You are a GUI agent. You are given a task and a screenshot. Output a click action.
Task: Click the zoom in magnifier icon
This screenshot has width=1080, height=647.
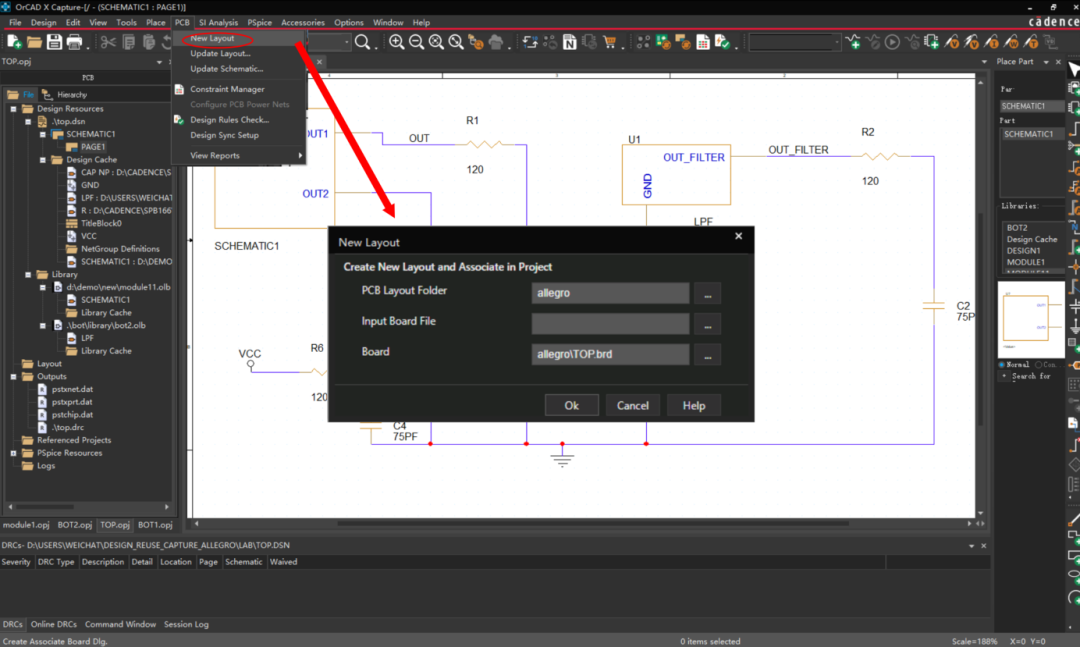pyautogui.click(x=397, y=42)
